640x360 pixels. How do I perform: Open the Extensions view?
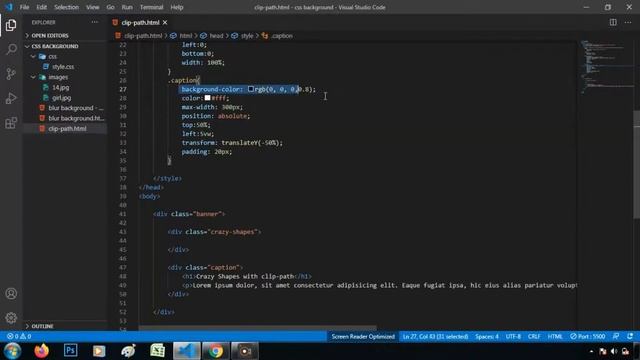pyautogui.click(x=11, y=122)
